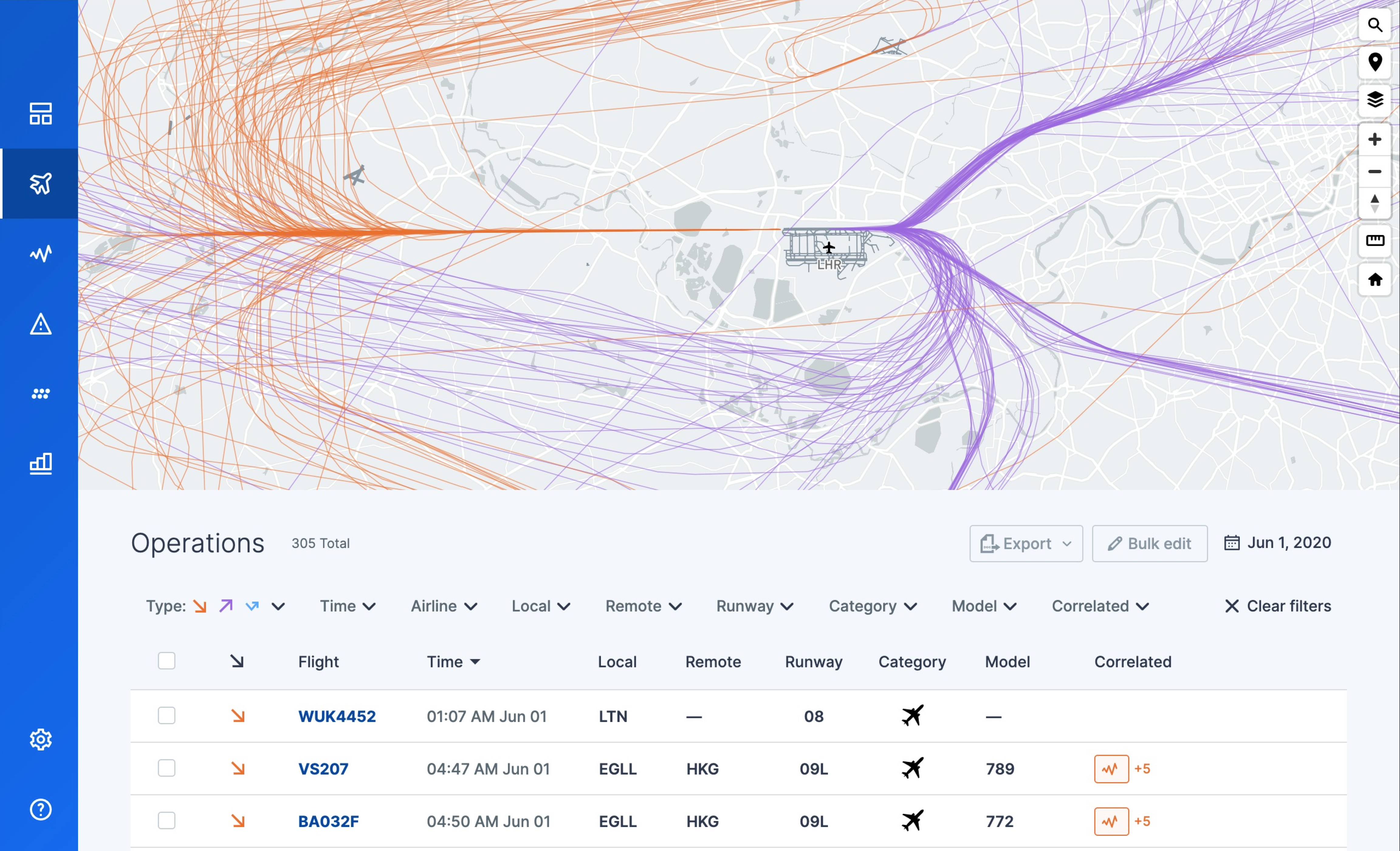Screen dimensions: 1400x851
Task: Open the noise monitoring waveform sidebar icon
Action: pyautogui.click(x=40, y=253)
